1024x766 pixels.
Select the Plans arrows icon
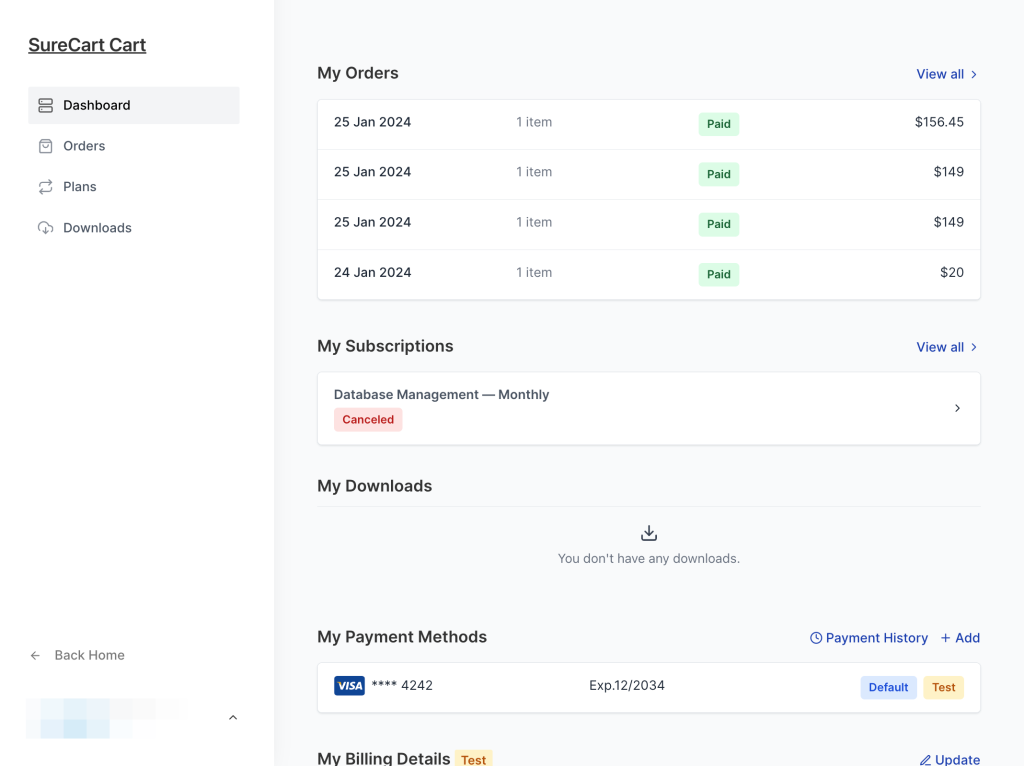[x=45, y=186]
